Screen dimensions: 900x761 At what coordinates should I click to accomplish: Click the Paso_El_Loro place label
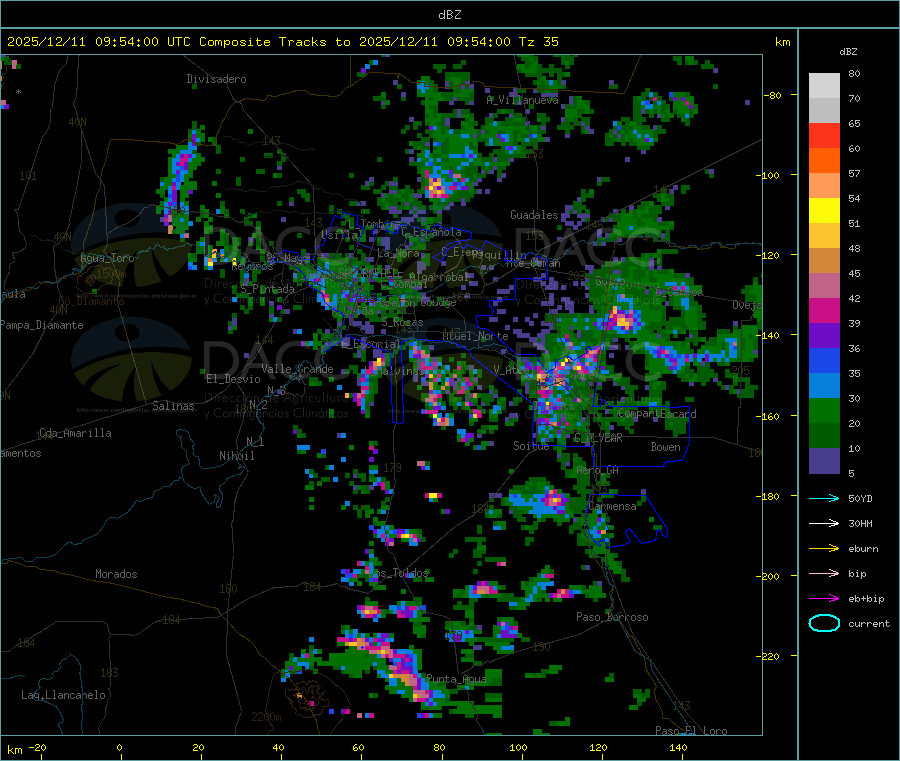[x=691, y=731]
